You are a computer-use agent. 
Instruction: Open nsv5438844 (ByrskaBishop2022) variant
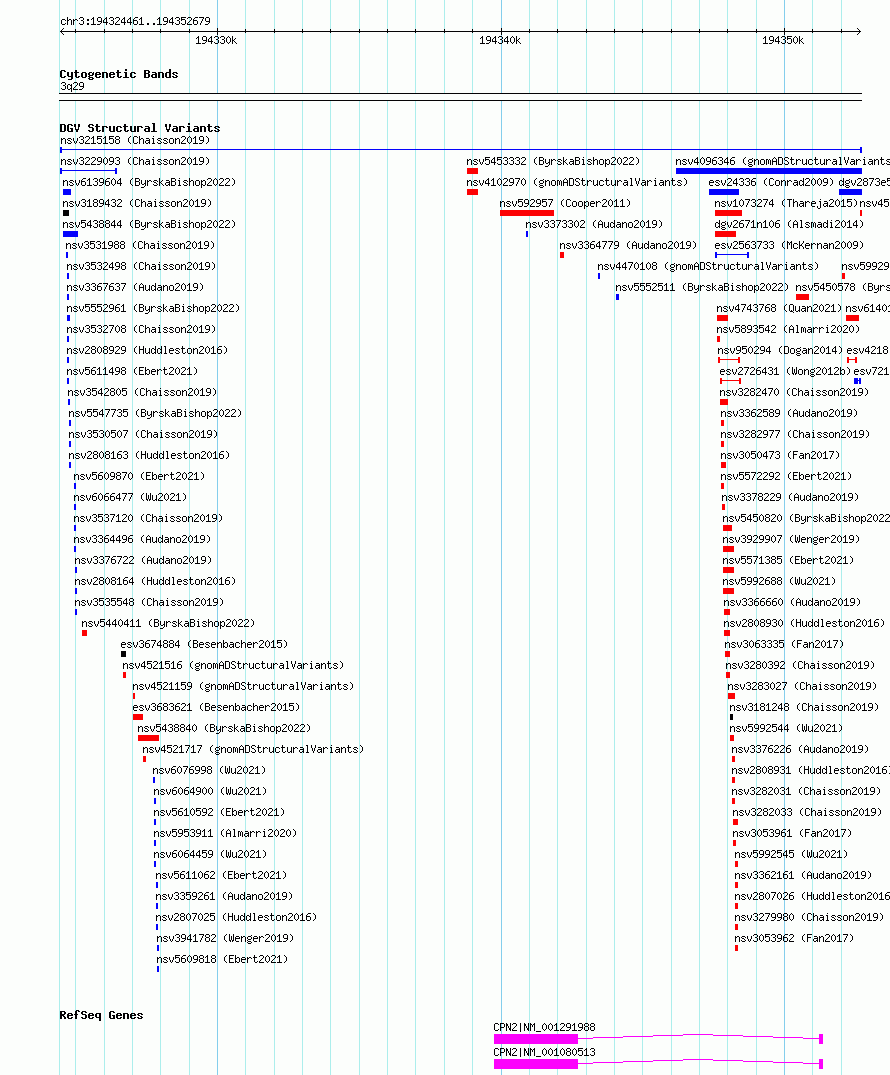coord(149,224)
